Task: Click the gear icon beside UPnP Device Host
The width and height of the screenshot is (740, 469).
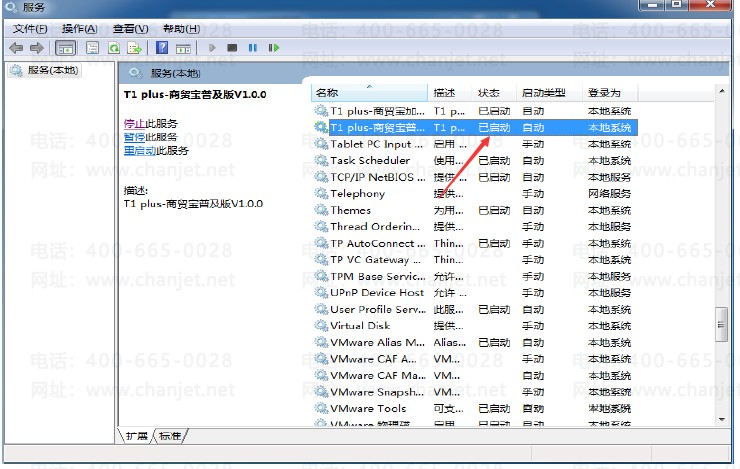Action: pyautogui.click(x=321, y=293)
